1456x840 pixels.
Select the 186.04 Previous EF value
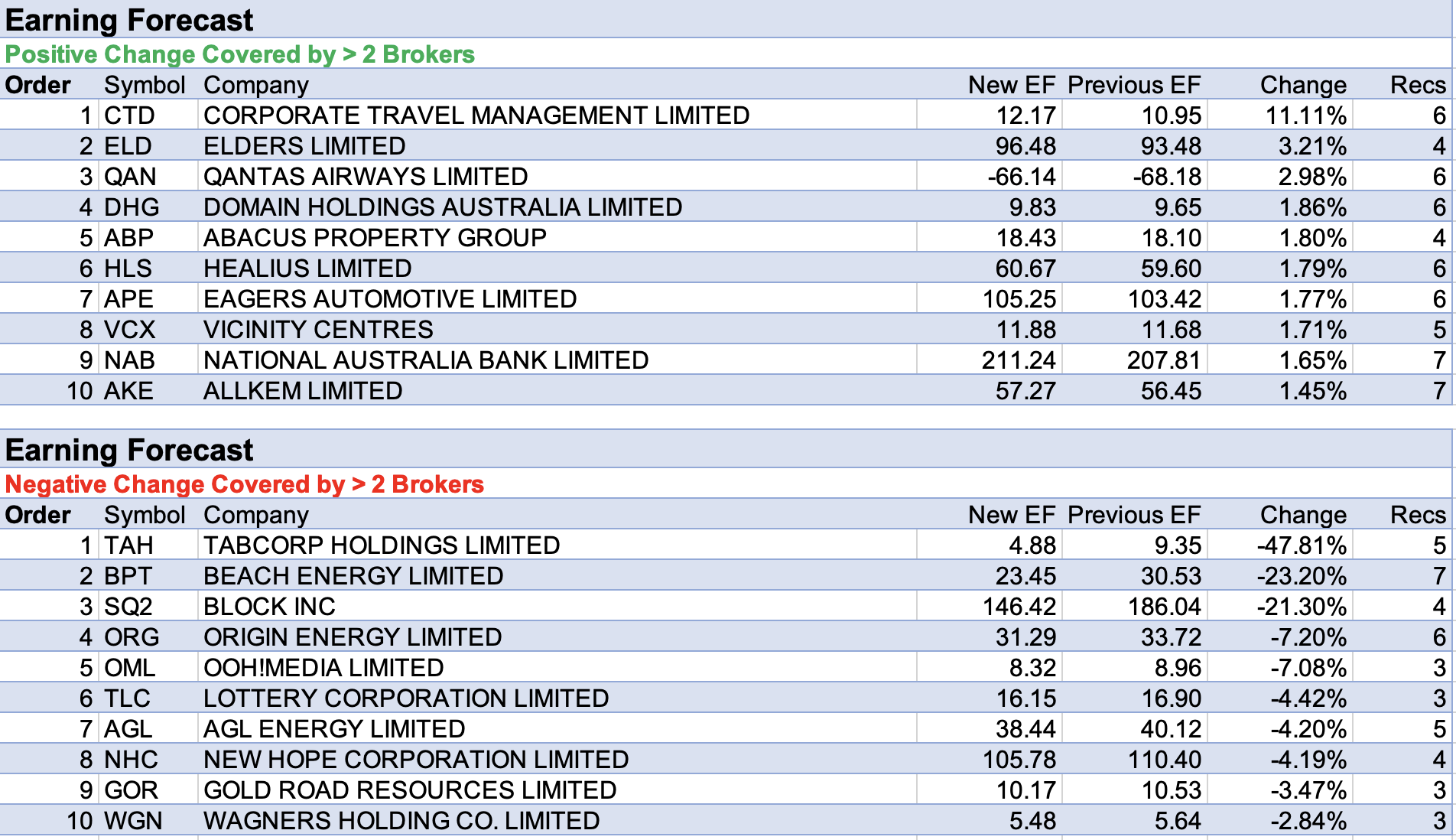[x=1164, y=607]
